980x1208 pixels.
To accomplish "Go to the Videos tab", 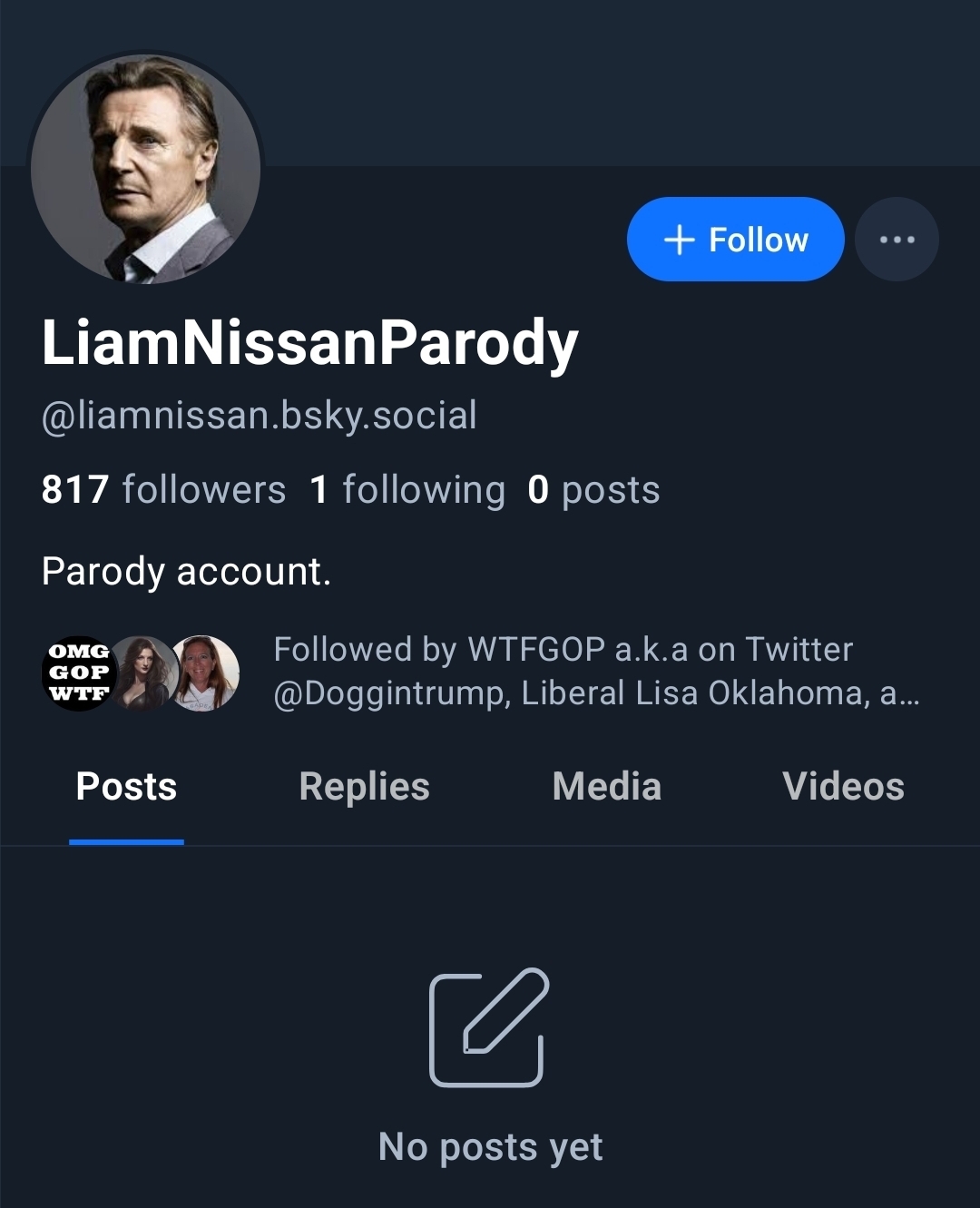I will click(x=843, y=787).
